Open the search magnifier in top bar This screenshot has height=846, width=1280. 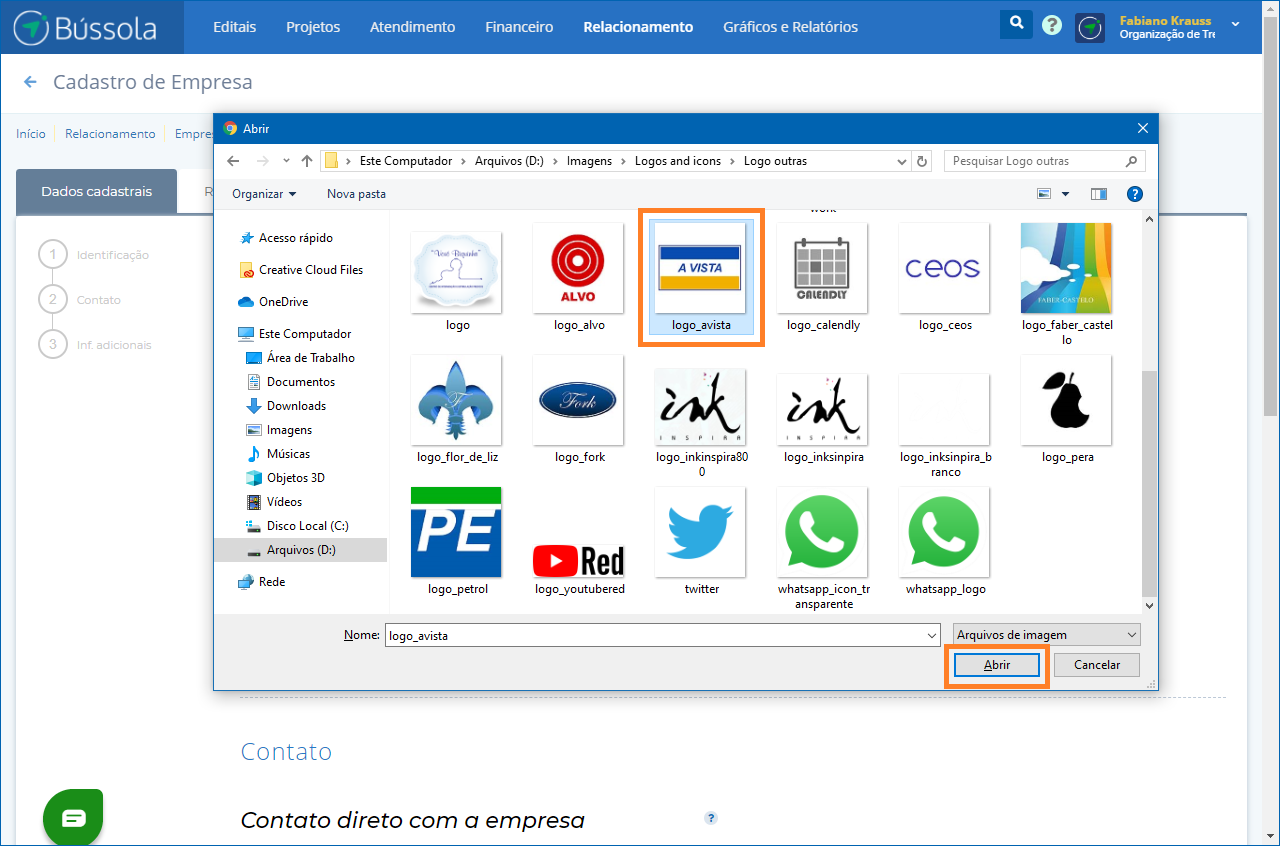point(1016,24)
